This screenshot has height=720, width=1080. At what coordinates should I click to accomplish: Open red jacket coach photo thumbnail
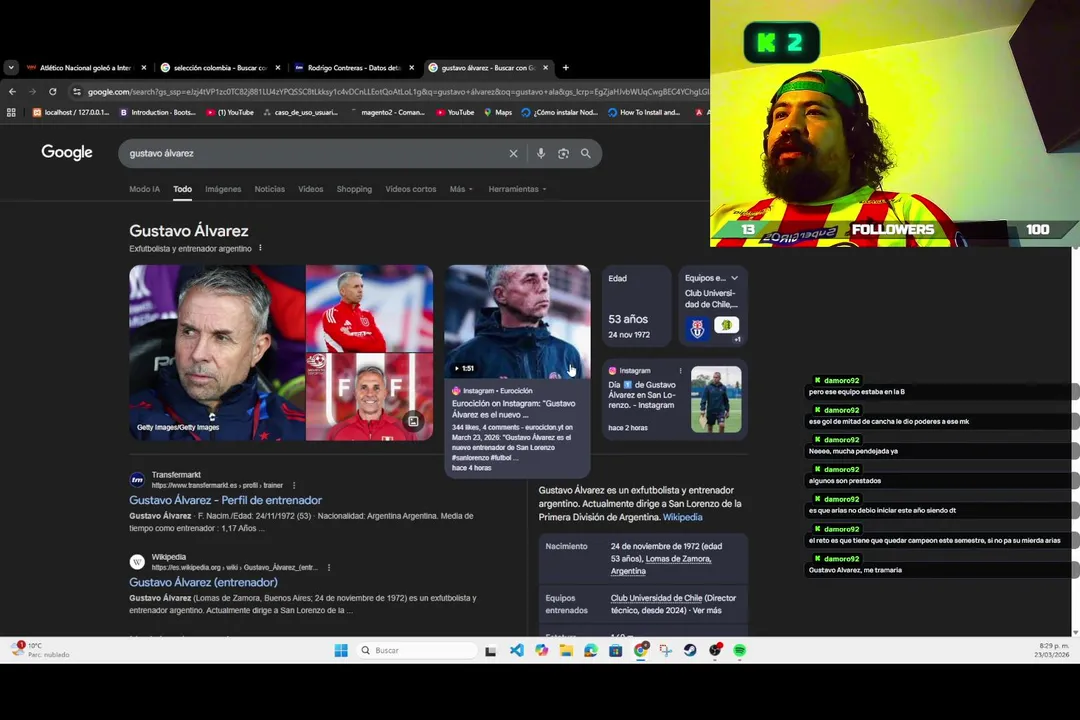click(x=369, y=308)
